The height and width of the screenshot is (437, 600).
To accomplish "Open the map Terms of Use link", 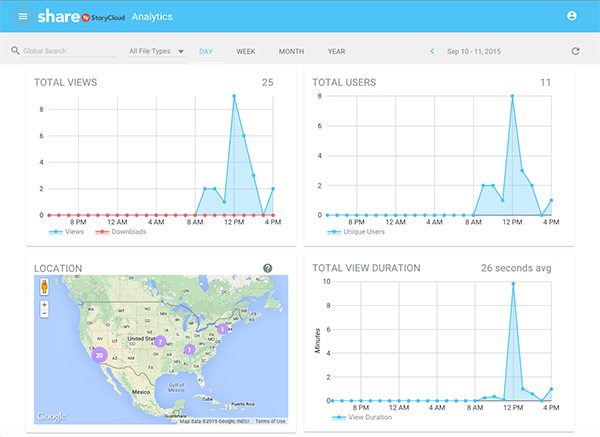I will [x=269, y=421].
